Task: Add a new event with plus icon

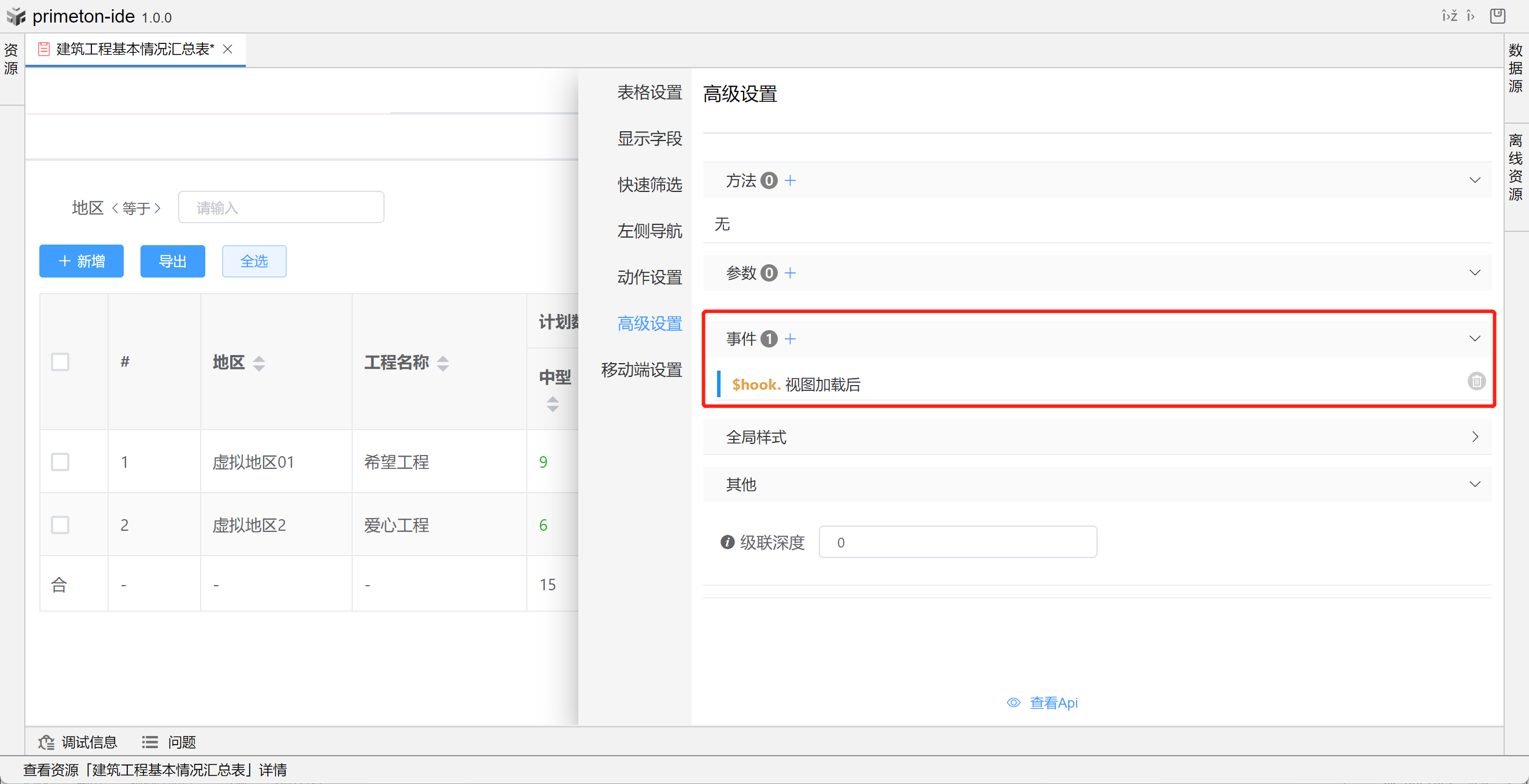Action: pyautogui.click(x=790, y=339)
